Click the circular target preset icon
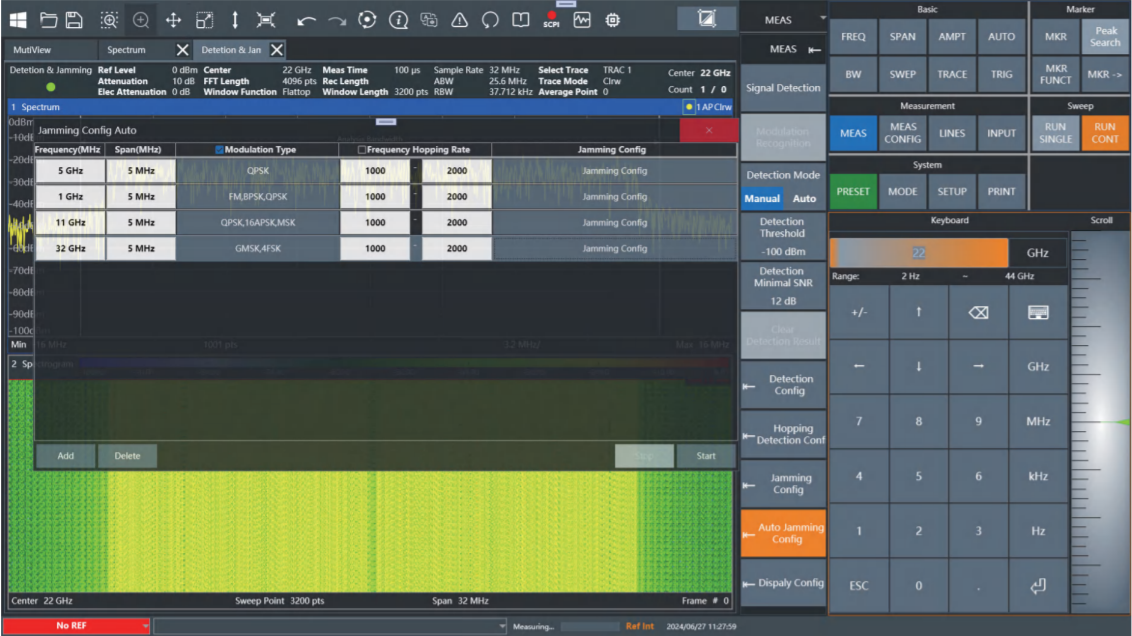1132x636 pixels. pos(367,20)
